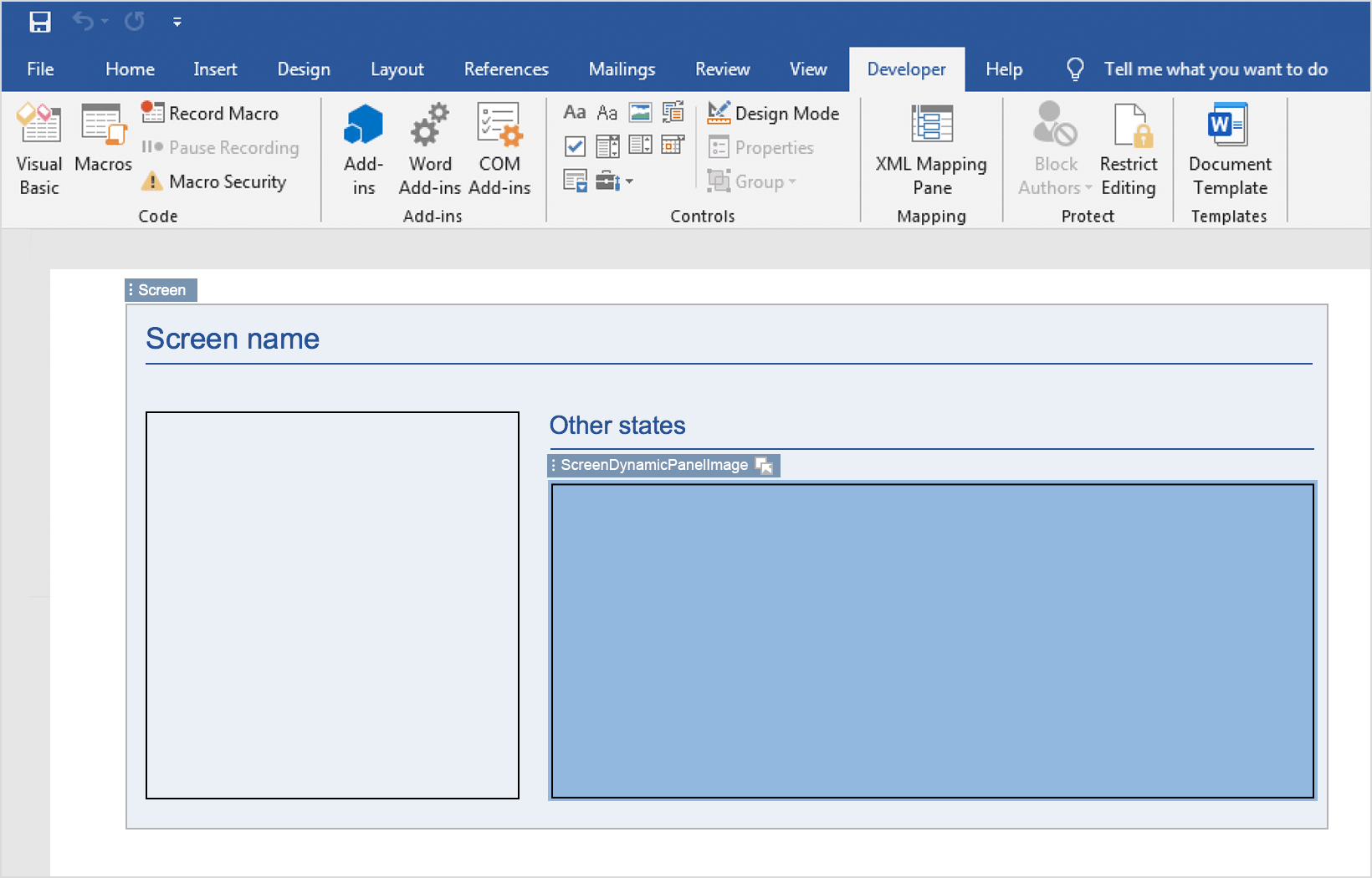Screen dimensions: 1372x878
Task: Insert a Picture content control
Action: point(640,112)
